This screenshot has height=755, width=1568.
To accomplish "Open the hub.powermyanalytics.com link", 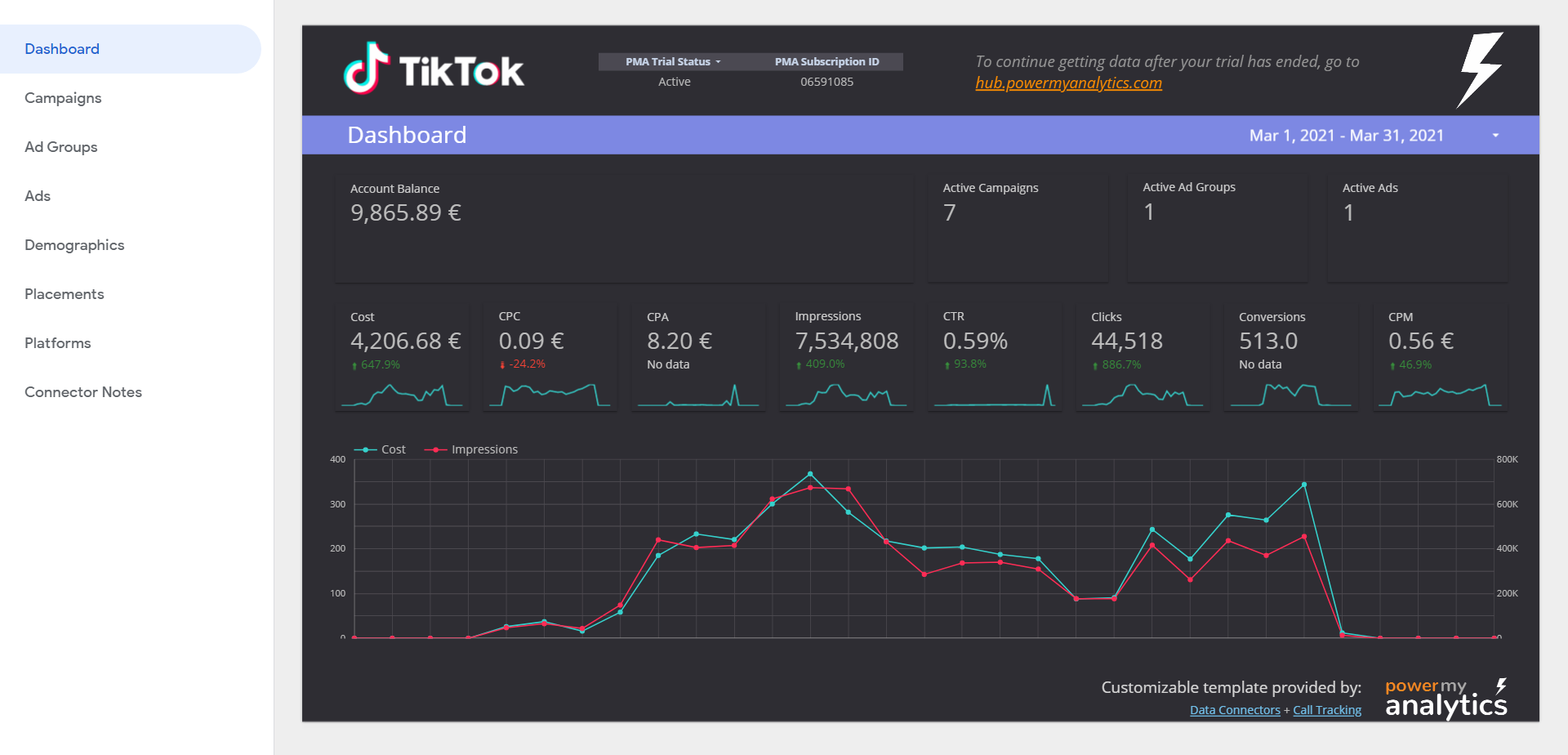I will (x=1068, y=83).
